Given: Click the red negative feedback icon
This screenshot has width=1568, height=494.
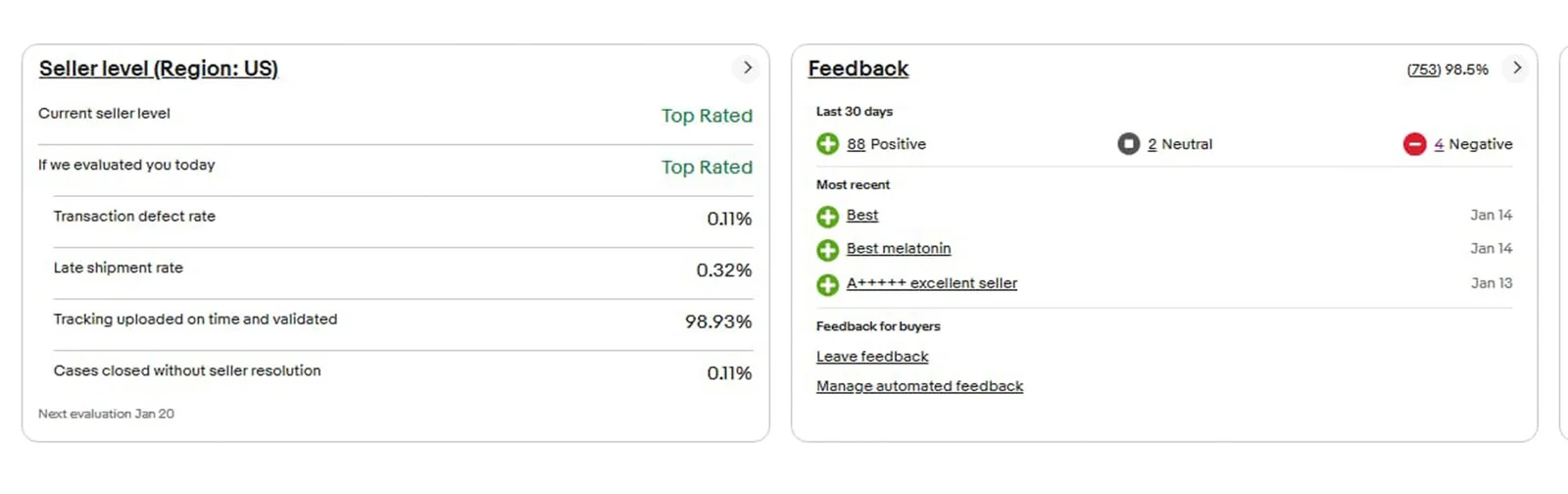Looking at the screenshot, I should [x=1414, y=144].
